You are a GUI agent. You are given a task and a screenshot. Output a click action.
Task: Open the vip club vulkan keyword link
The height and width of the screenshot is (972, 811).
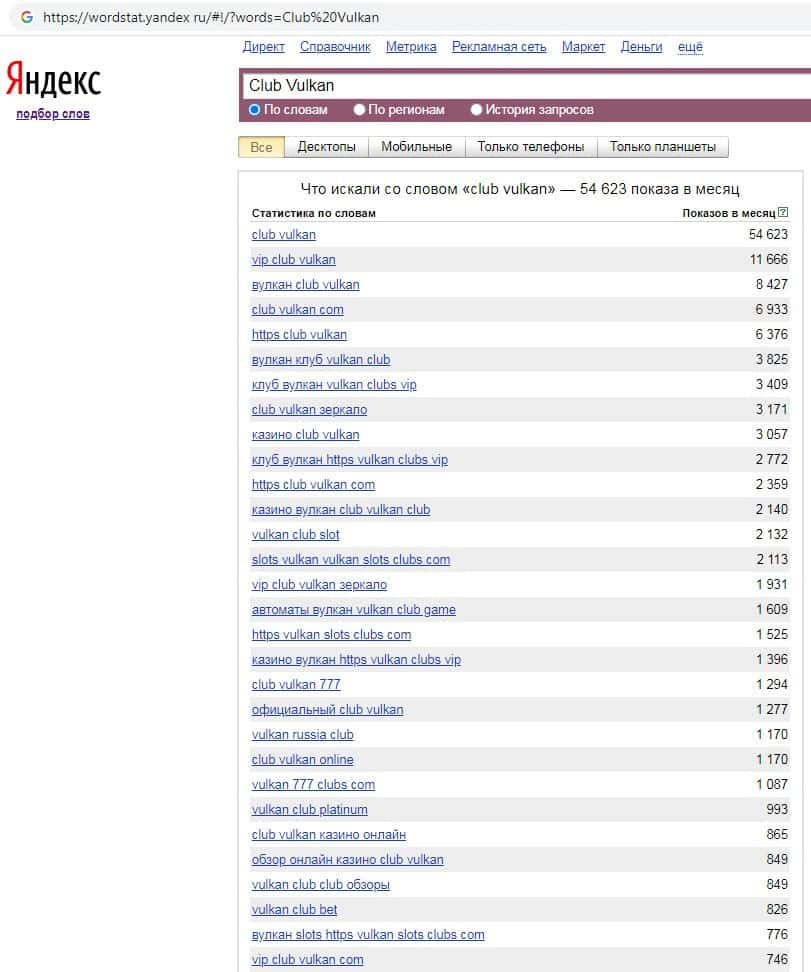[x=293, y=259]
